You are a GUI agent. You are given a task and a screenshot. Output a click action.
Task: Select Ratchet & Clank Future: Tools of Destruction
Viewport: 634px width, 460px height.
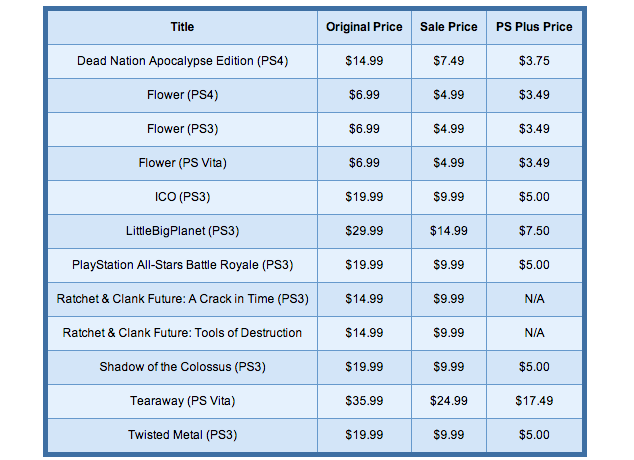click(182, 333)
